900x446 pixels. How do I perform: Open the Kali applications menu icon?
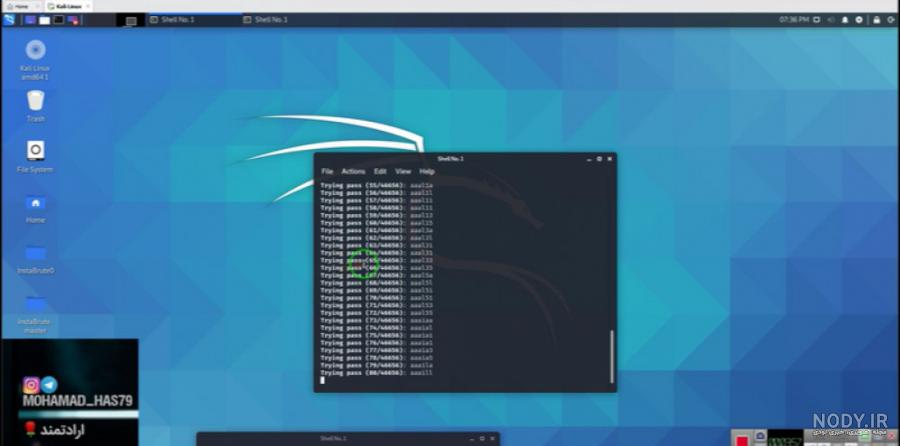pyautogui.click(x=9, y=20)
